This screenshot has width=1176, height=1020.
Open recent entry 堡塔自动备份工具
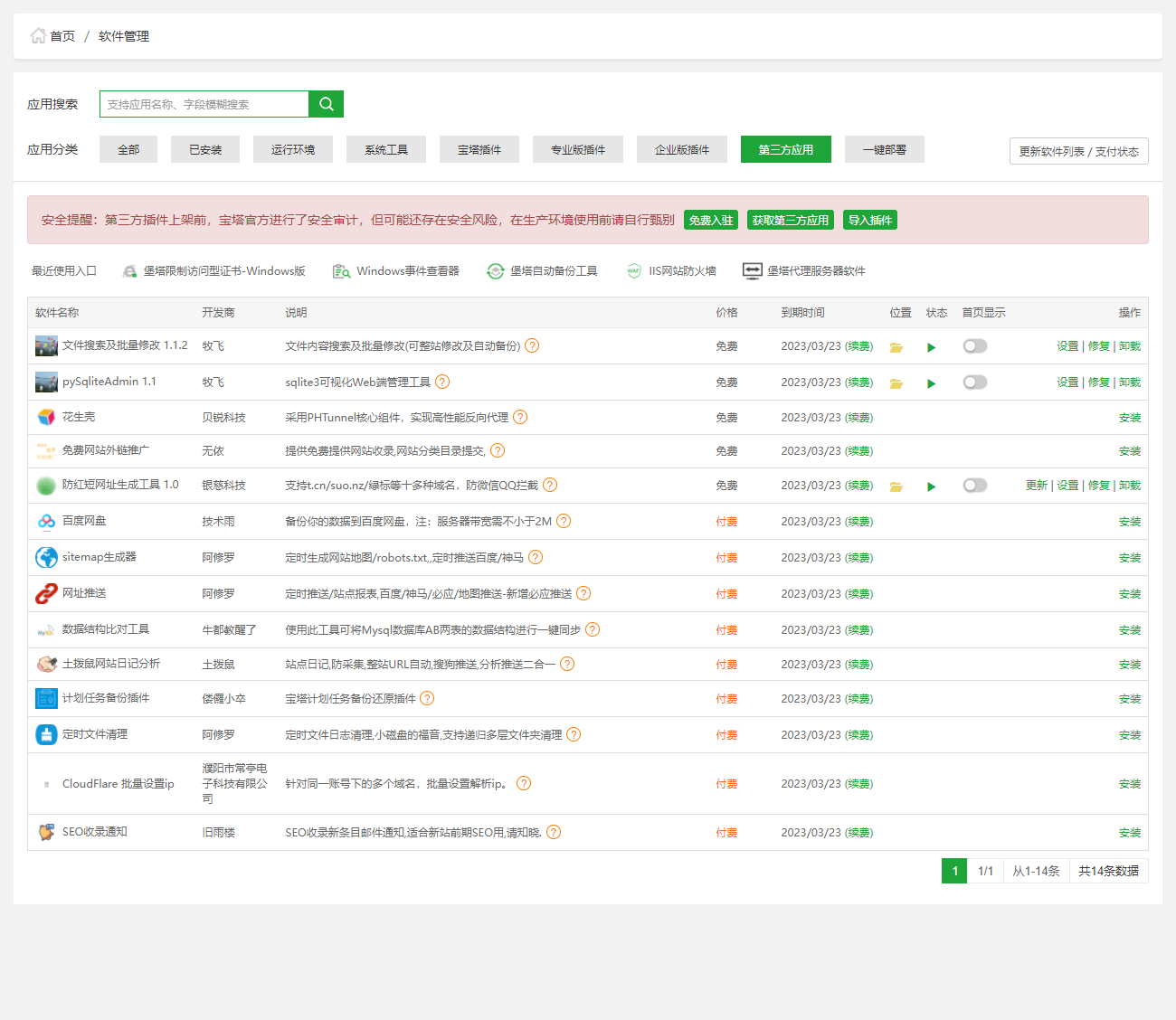pyautogui.click(x=542, y=270)
